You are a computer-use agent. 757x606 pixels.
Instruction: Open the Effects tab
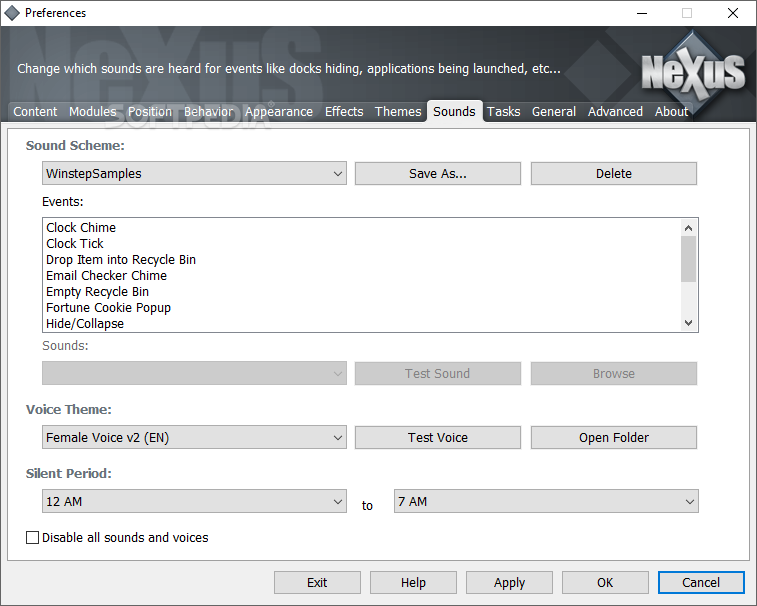(344, 112)
